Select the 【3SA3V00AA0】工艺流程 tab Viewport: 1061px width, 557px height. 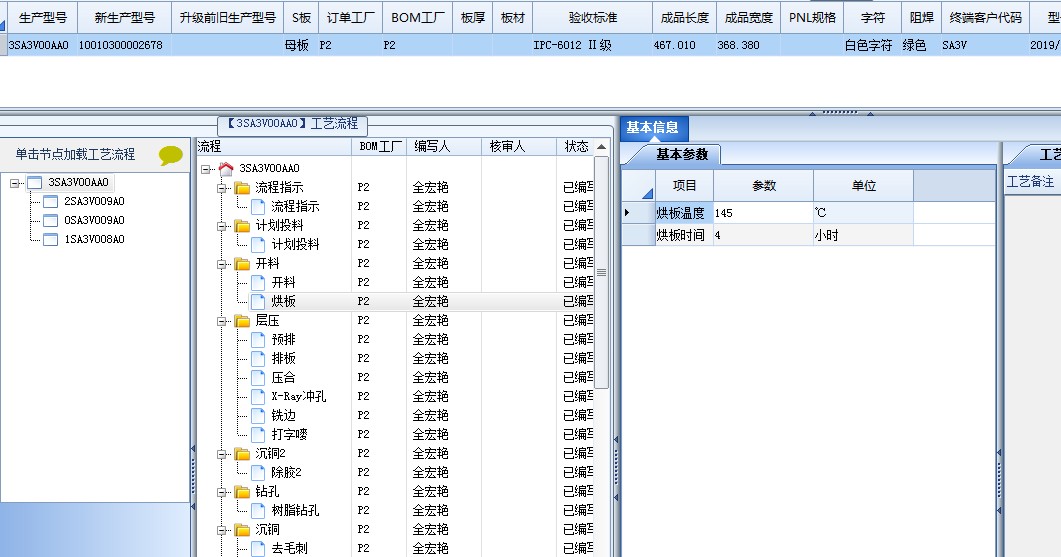293,124
